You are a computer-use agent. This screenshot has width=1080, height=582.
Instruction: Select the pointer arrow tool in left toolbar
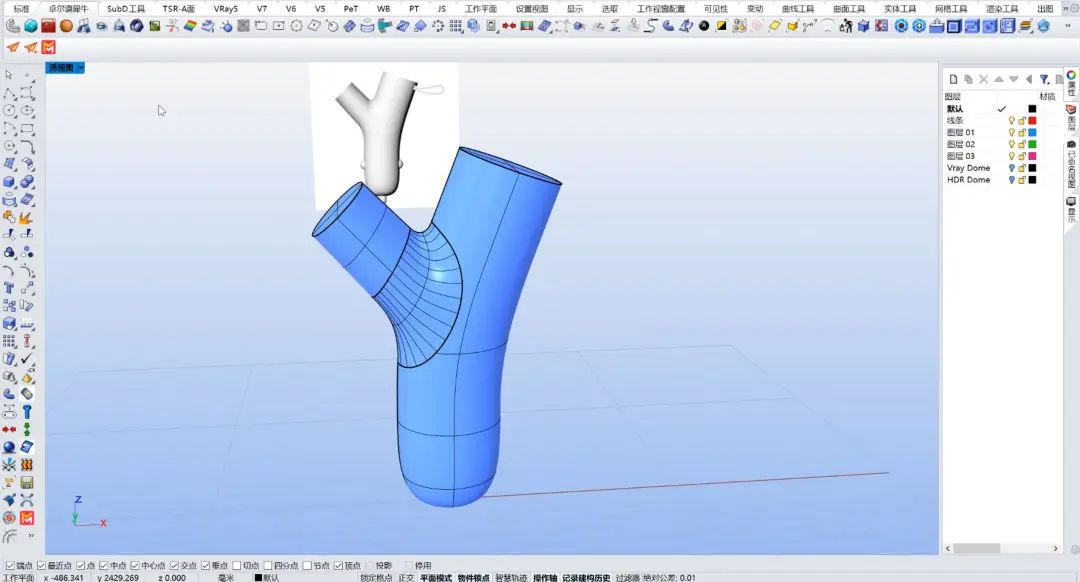[9, 75]
